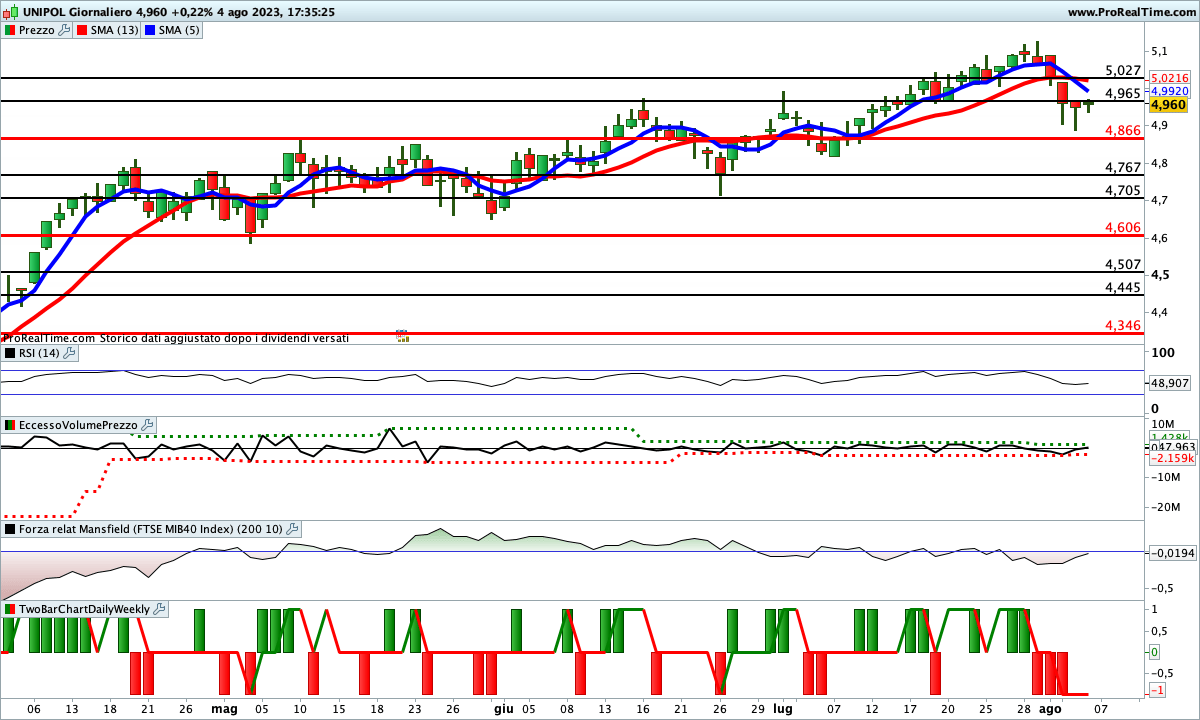The height and width of the screenshot is (720, 1200).
Task: Click the blue SMA (5) color swatch
Action: [x=151, y=30]
